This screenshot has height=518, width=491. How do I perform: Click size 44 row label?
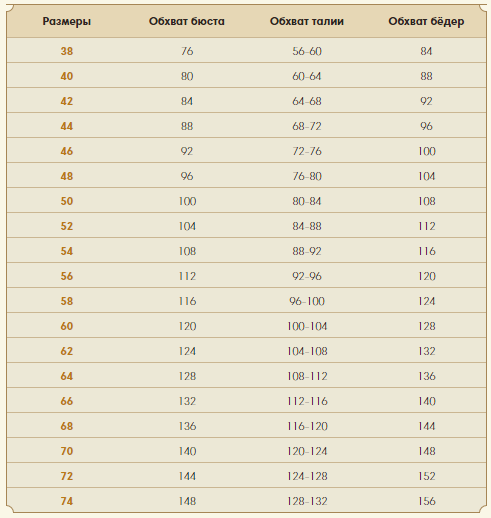coord(67,126)
